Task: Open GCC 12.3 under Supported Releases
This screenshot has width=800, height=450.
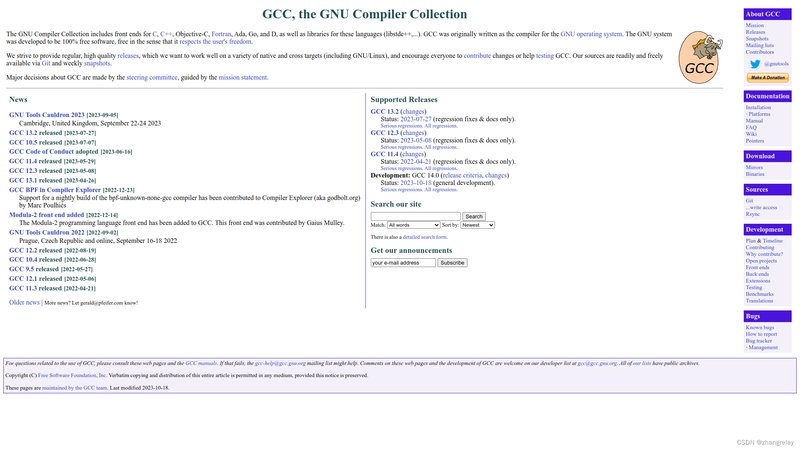Action: coord(384,133)
